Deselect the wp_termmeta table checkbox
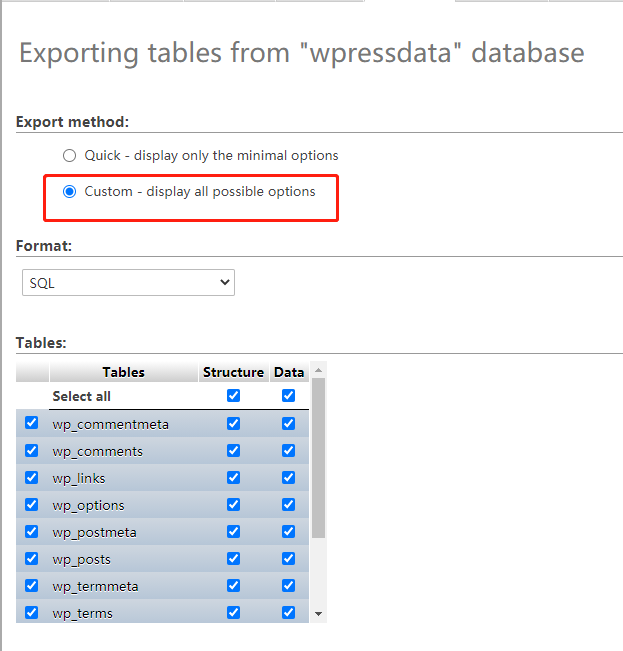This screenshot has height=651, width=623. tap(31, 585)
